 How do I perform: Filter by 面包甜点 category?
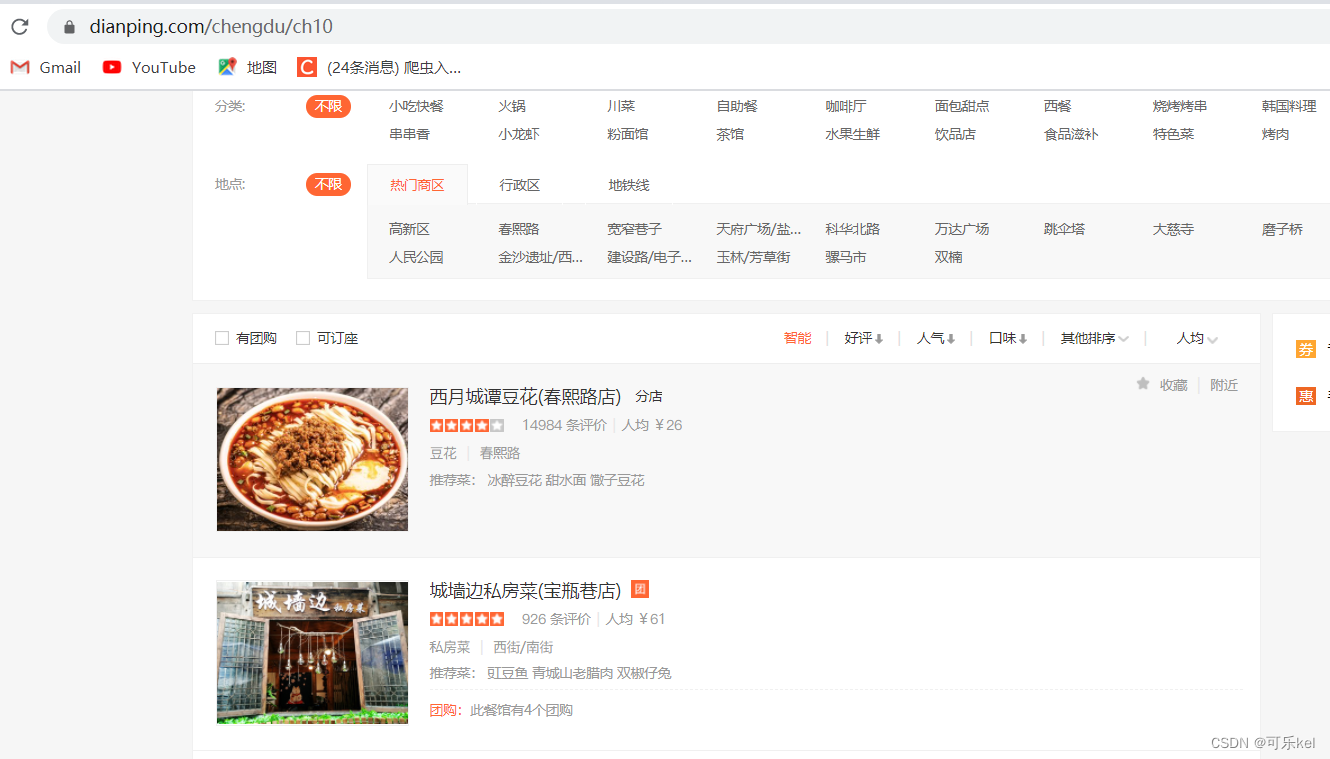pyautogui.click(x=962, y=106)
